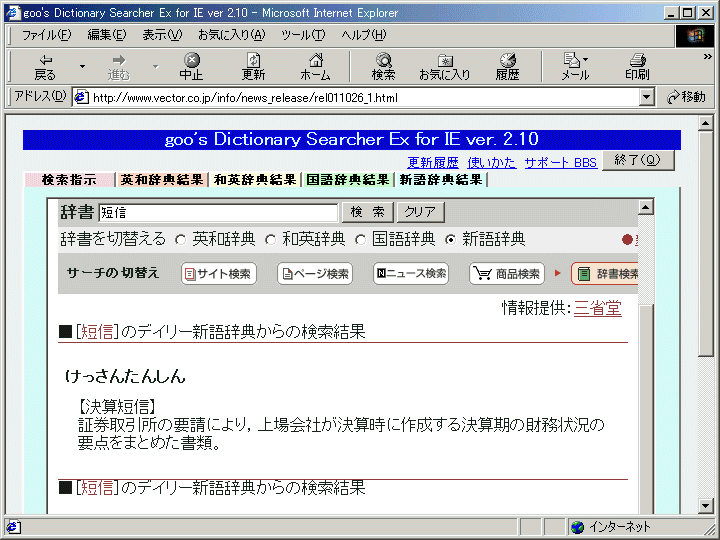Open the ツール(T) menu
This screenshot has width=720, height=540.
pyautogui.click(x=303, y=35)
